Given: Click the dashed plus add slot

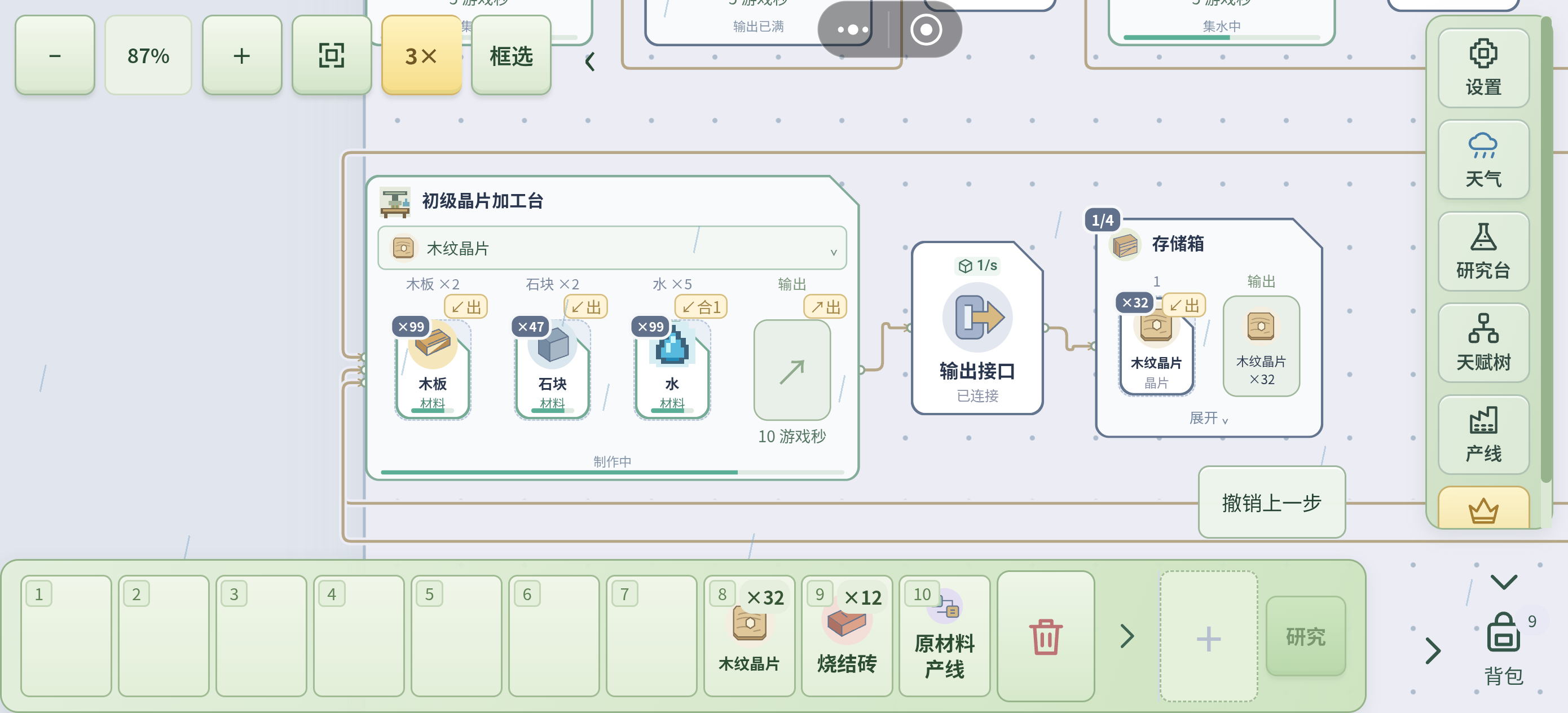Looking at the screenshot, I should point(1208,637).
